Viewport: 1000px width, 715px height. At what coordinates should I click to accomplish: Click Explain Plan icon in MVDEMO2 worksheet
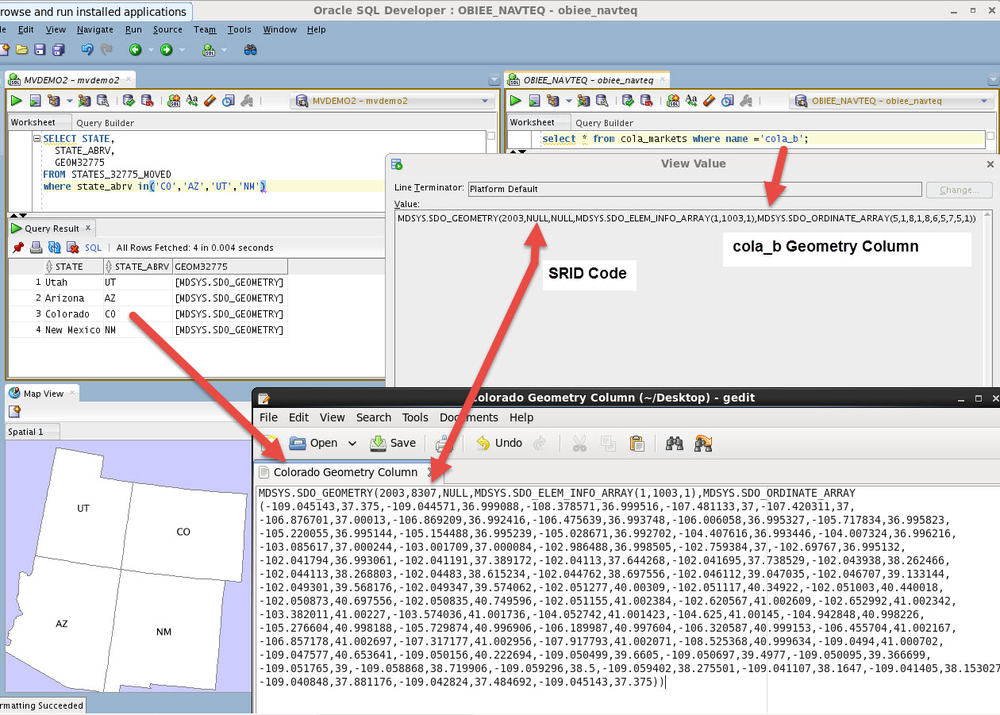tap(84, 101)
